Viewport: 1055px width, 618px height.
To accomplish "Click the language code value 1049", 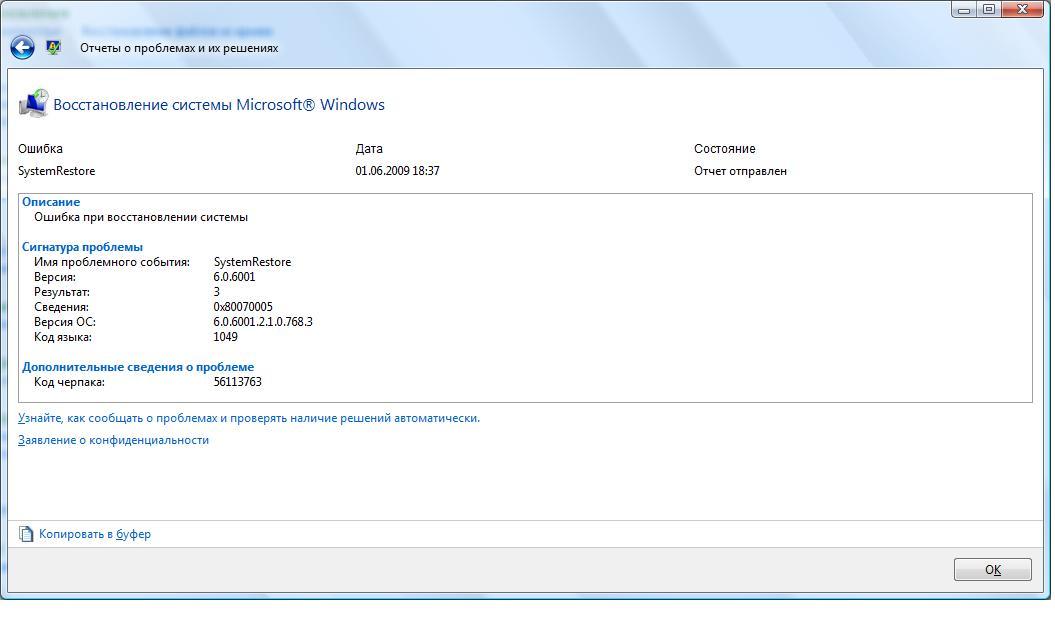I will click(225, 337).
